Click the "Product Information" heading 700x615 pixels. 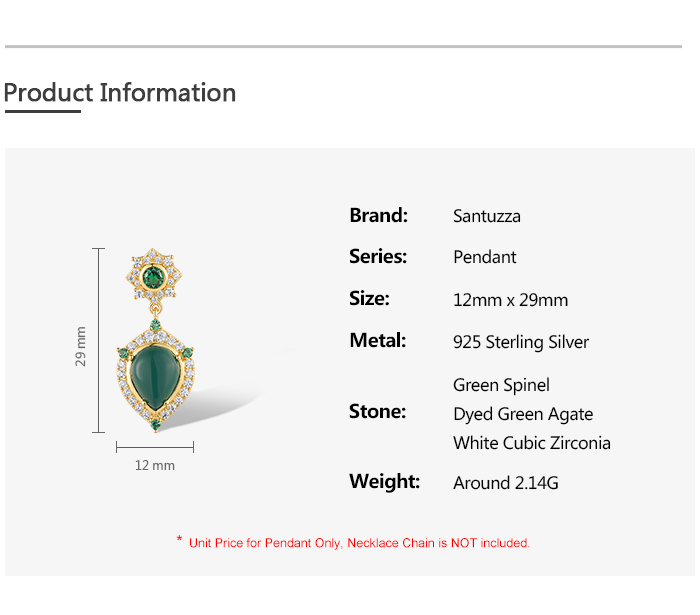coord(120,93)
